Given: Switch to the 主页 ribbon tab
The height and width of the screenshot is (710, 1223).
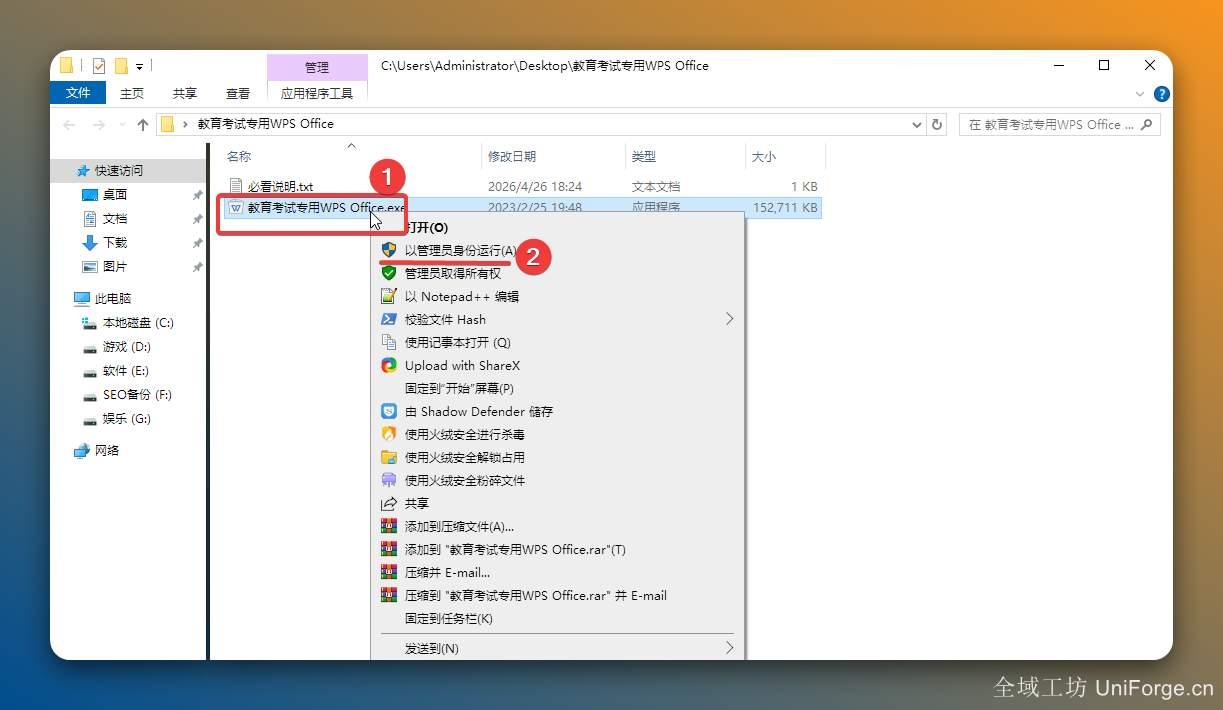Looking at the screenshot, I should [x=132, y=93].
